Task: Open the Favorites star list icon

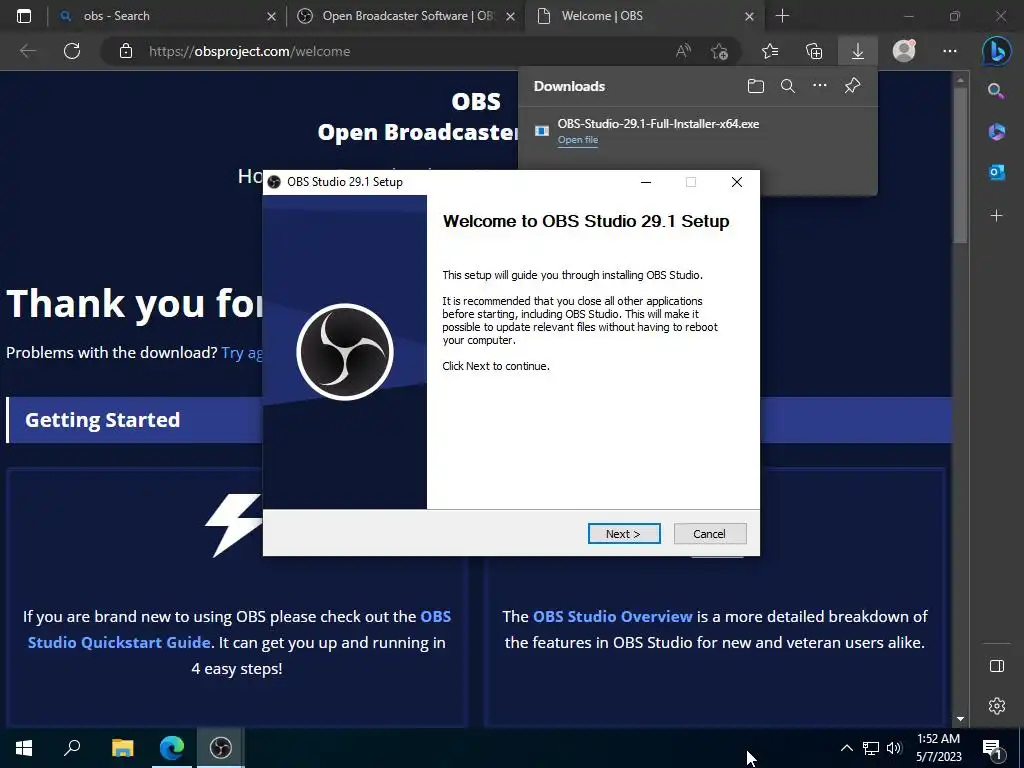Action: [x=770, y=51]
